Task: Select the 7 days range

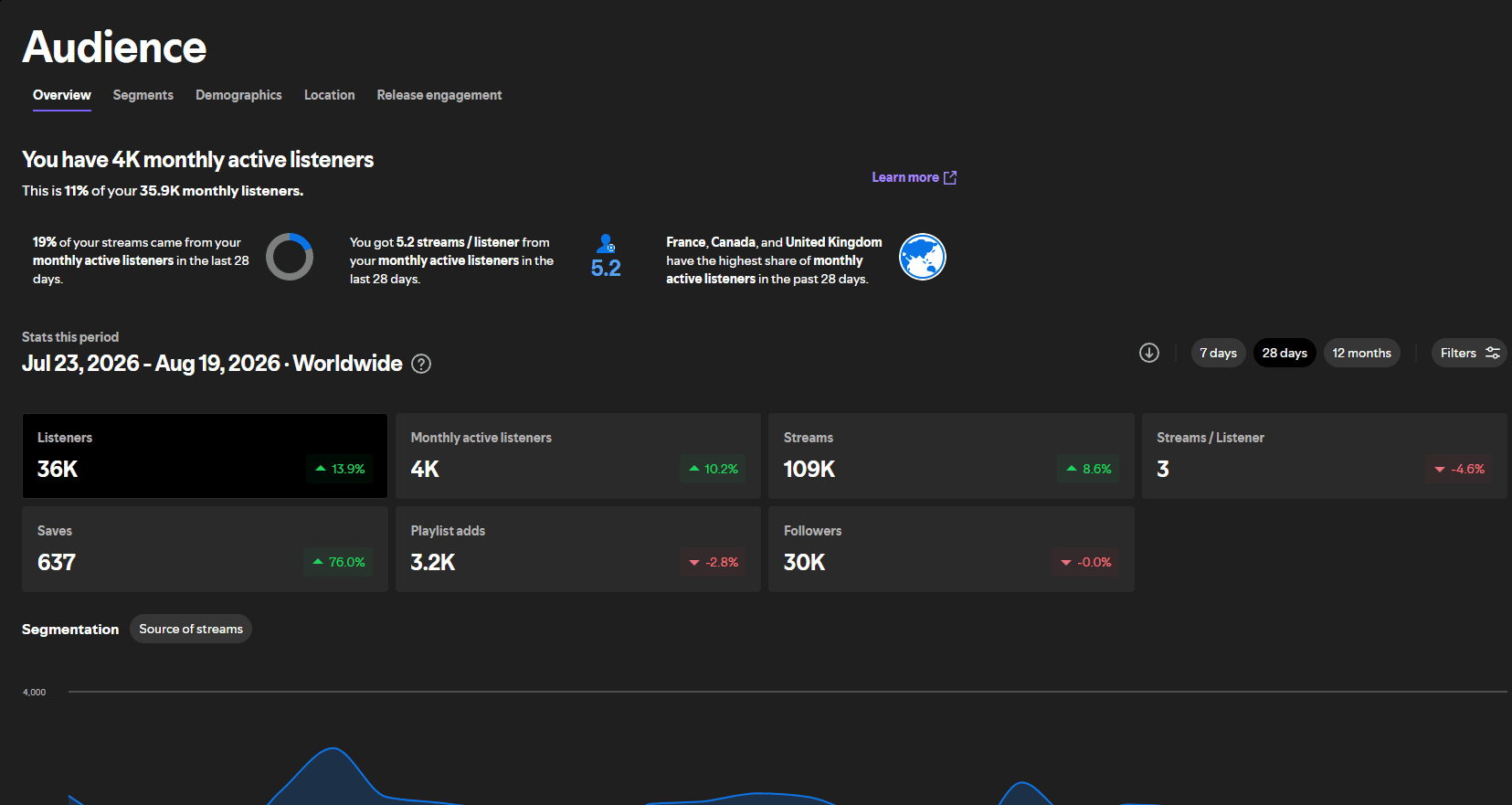Action: 1218,353
